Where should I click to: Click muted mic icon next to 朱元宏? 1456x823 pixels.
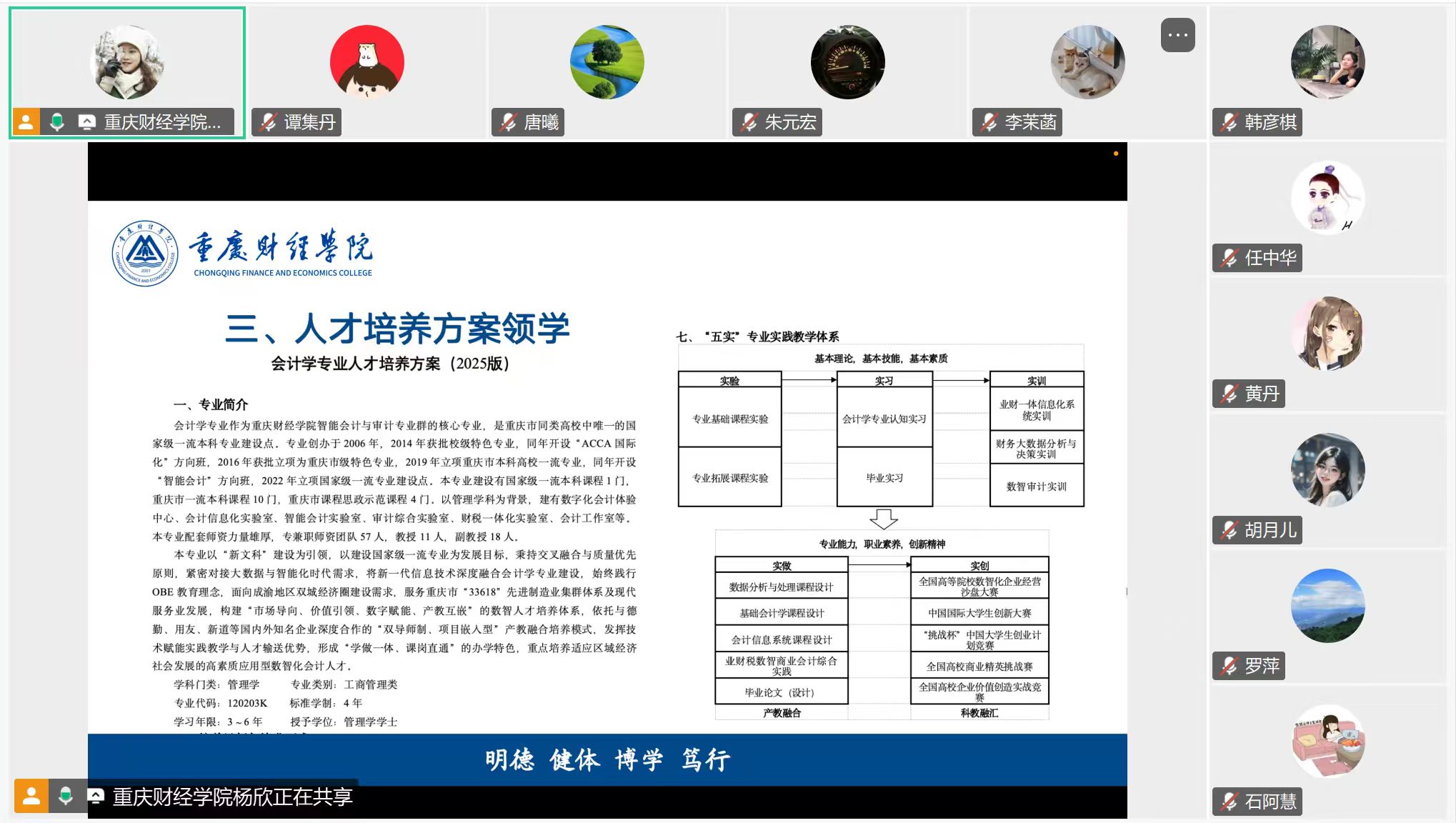[749, 122]
